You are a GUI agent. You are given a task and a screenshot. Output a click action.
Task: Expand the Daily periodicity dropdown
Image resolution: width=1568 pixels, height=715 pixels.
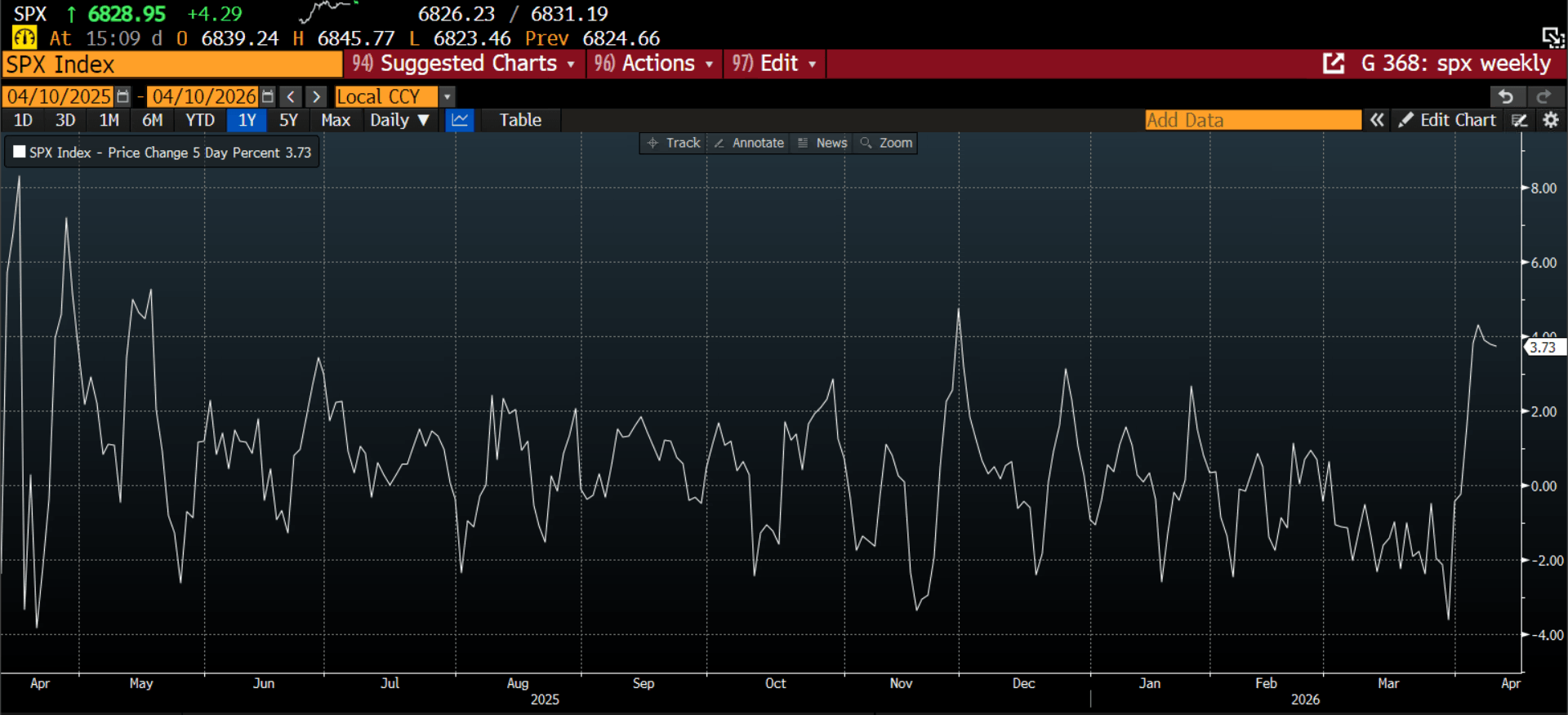click(399, 120)
